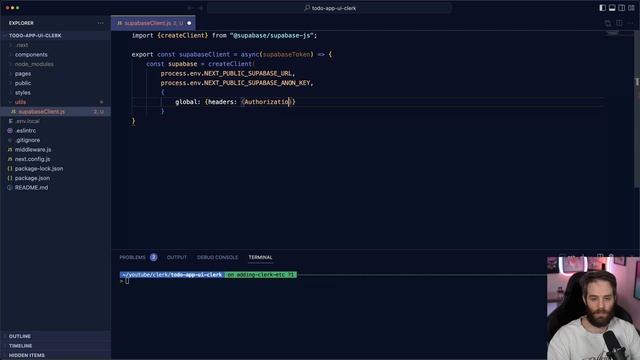The width and height of the screenshot is (640, 360).
Task: Click 'NEXT_PUBLIC_SUPABASE_URL' in the code
Action: 248,73
